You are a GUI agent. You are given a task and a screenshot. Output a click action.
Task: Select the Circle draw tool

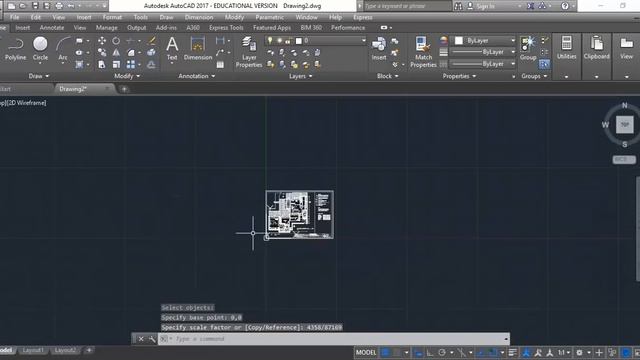click(x=40, y=49)
